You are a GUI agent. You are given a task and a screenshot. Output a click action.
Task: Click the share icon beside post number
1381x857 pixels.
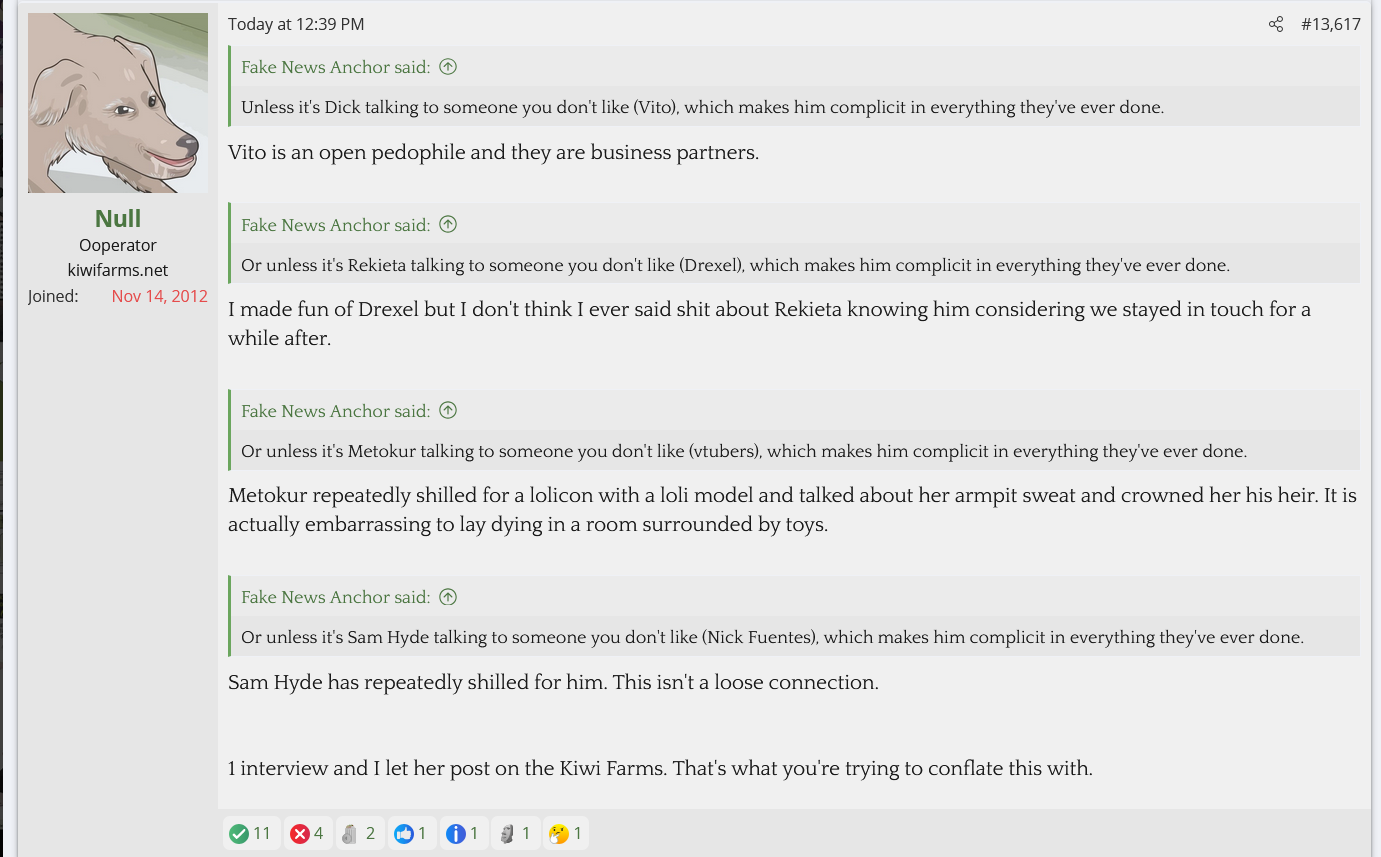pyautogui.click(x=1275, y=24)
